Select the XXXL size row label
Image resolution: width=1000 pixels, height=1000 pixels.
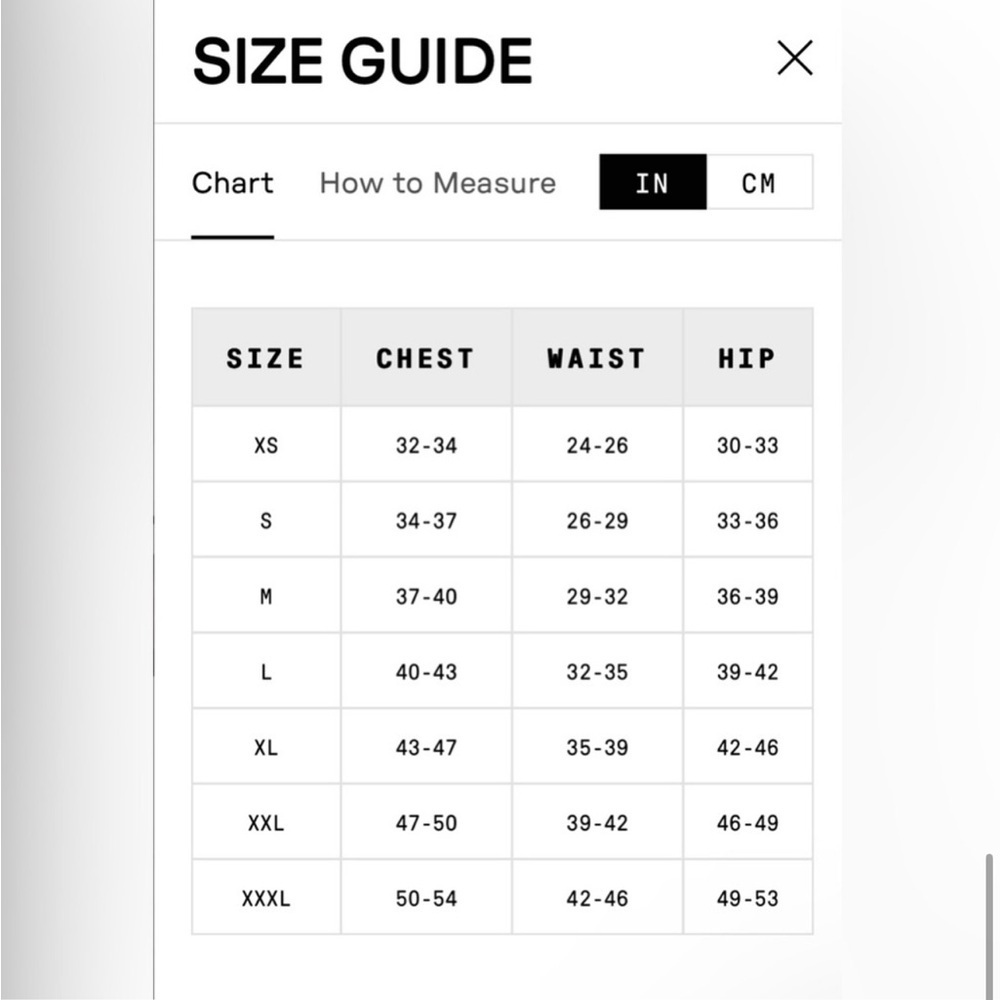(x=266, y=899)
